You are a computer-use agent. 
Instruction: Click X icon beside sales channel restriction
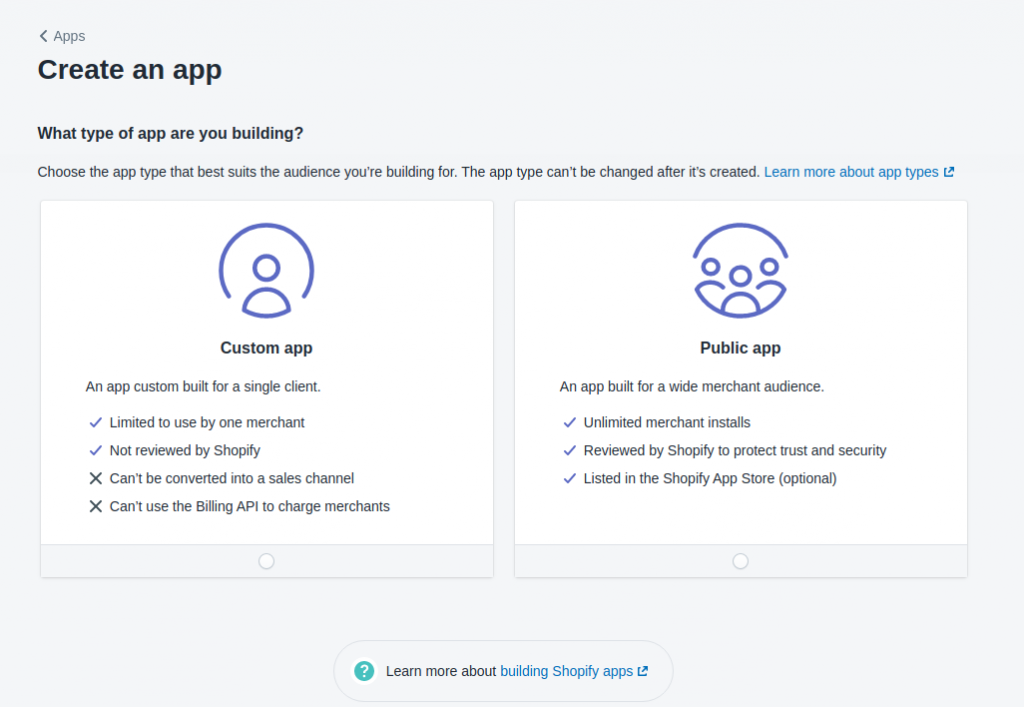95,479
